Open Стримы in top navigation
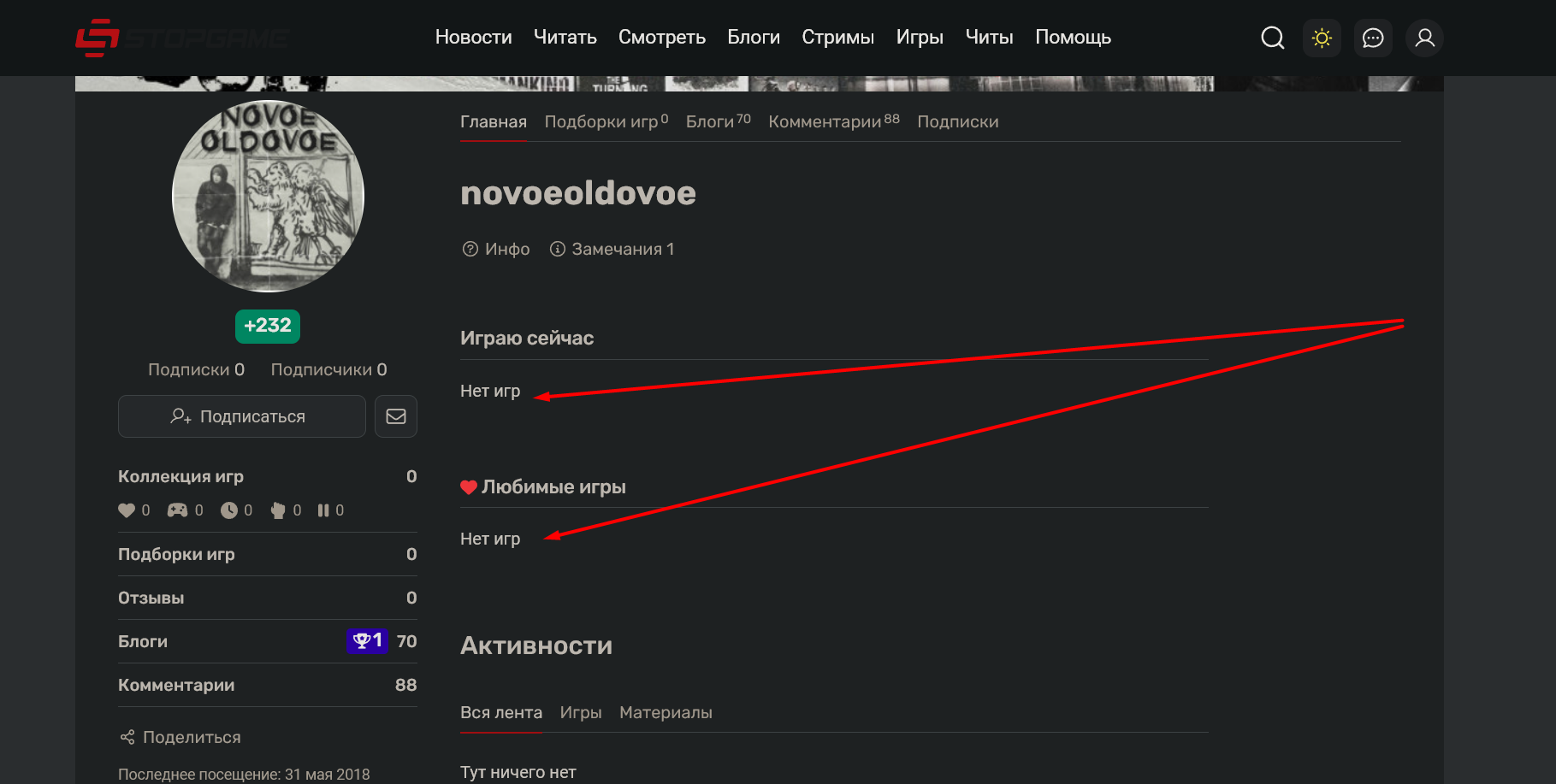 point(837,38)
